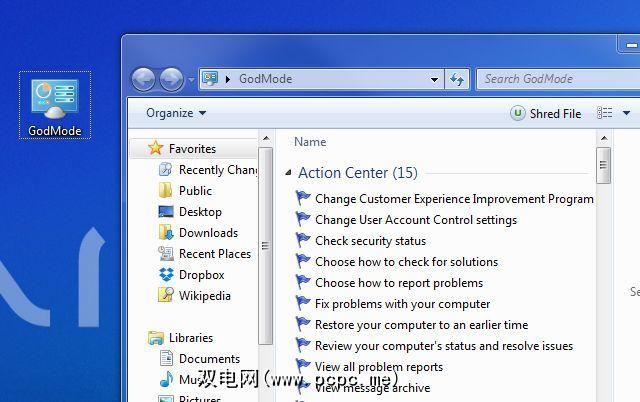Image resolution: width=640 pixels, height=402 pixels.
Task: Open Restore your computer to an earlier time
Action: tap(422, 325)
